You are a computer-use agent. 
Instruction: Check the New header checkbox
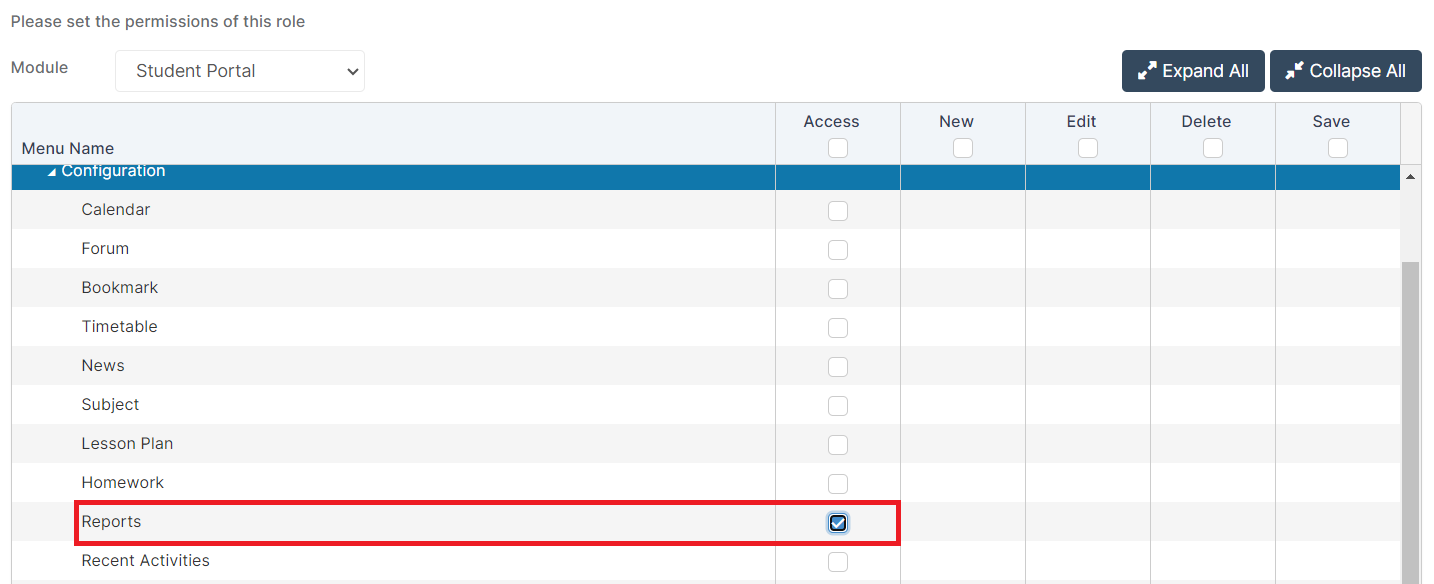tap(963, 148)
